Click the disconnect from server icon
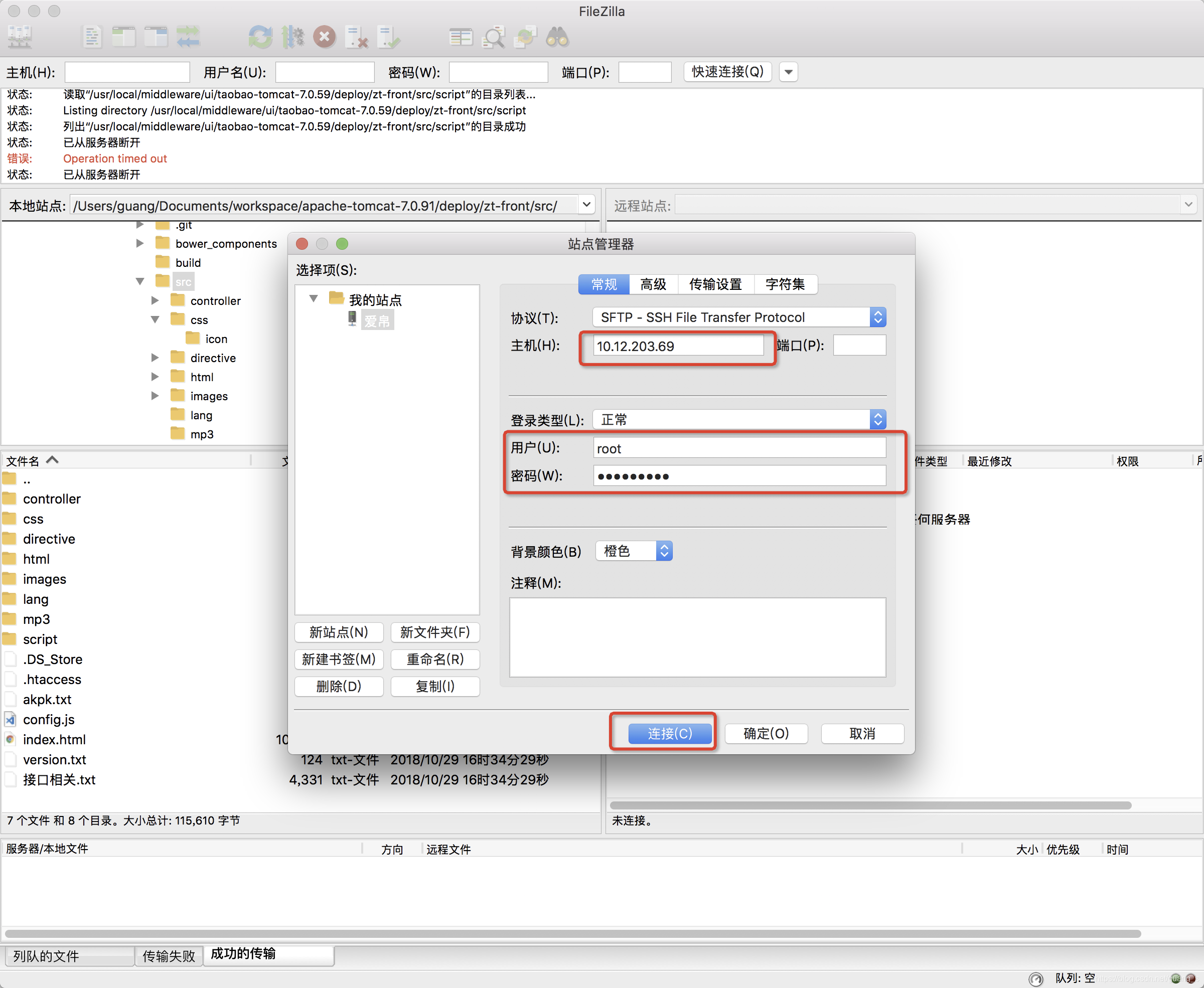This screenshot has height=988, width=1204. coord(357,38)
